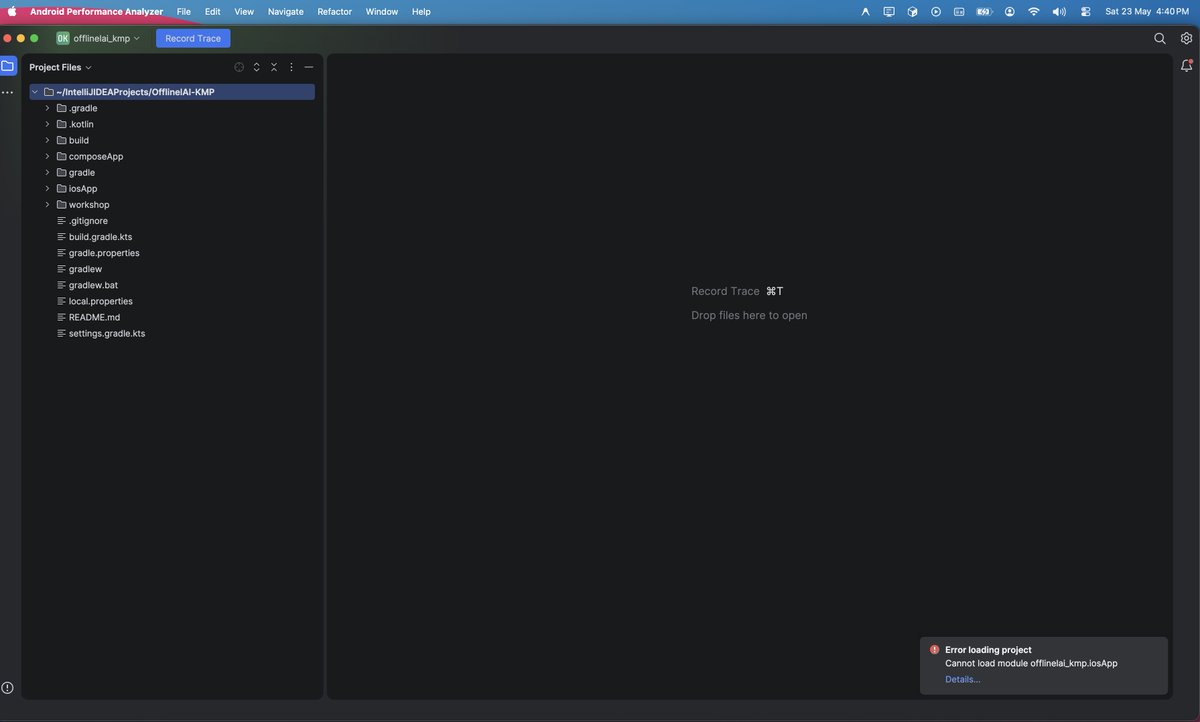The image size is (1200, 722).
Task: Open Search Everywhere magnifier icon
Action: pyautogui.click(x=1160, y=38)
